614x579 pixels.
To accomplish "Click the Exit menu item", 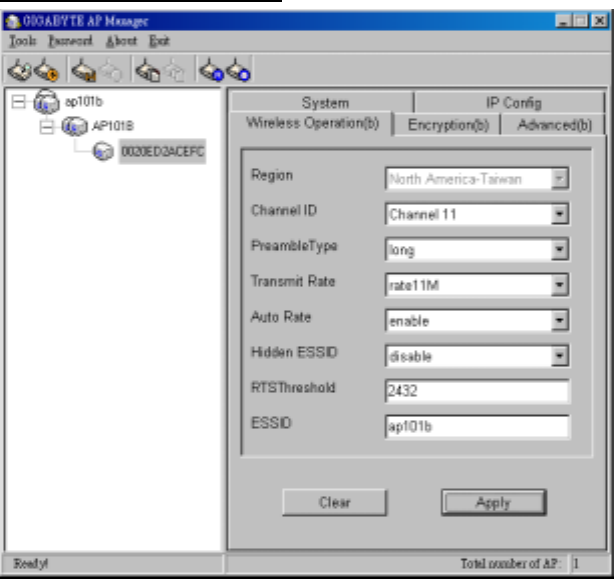I will point(159,41).
